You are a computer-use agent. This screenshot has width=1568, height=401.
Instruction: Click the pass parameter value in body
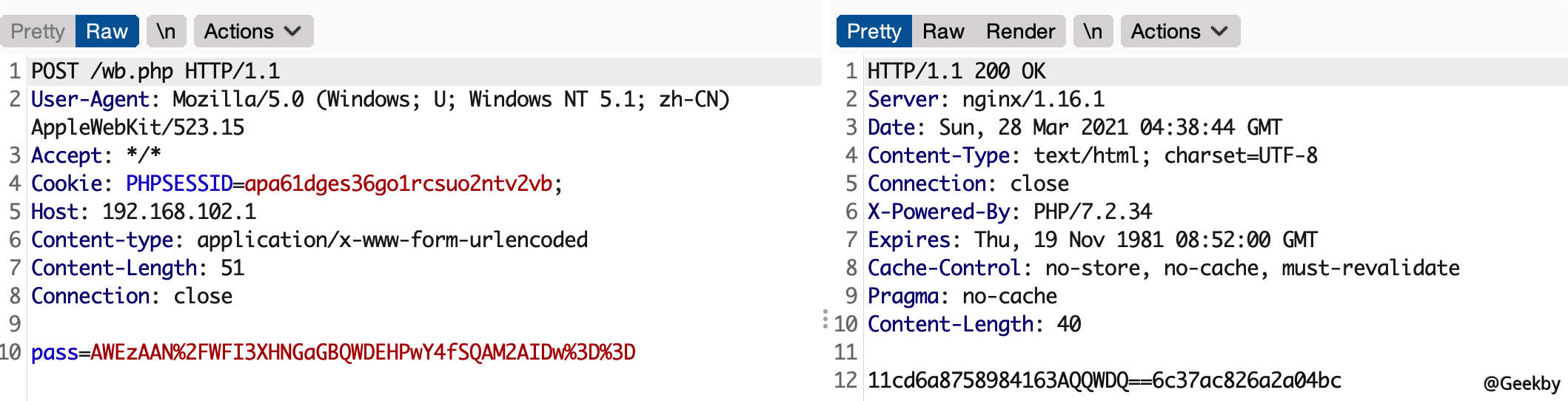click(363, 352)
